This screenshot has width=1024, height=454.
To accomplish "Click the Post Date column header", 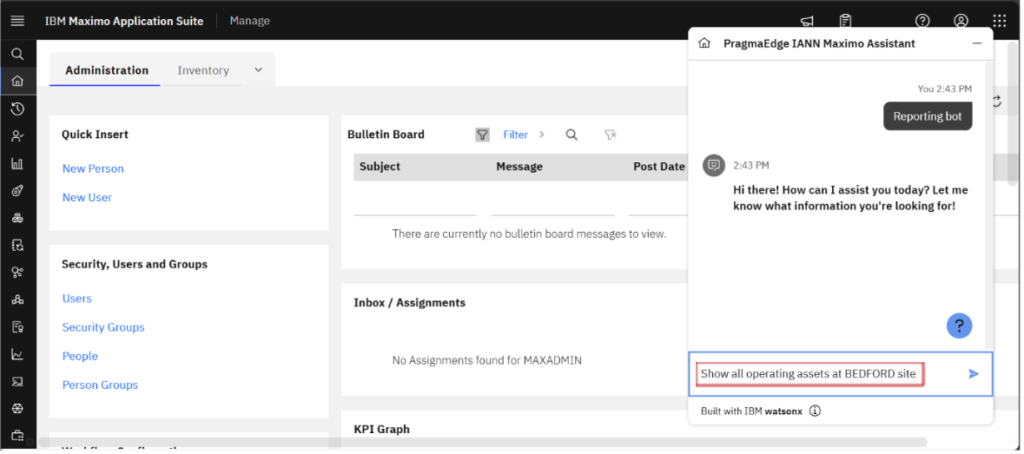I will coord(659,167).
